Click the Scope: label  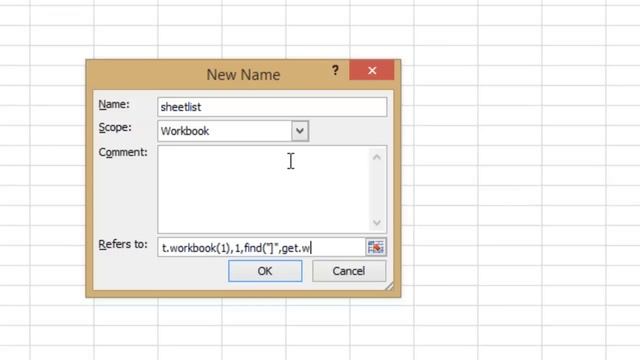coord(115,128)
